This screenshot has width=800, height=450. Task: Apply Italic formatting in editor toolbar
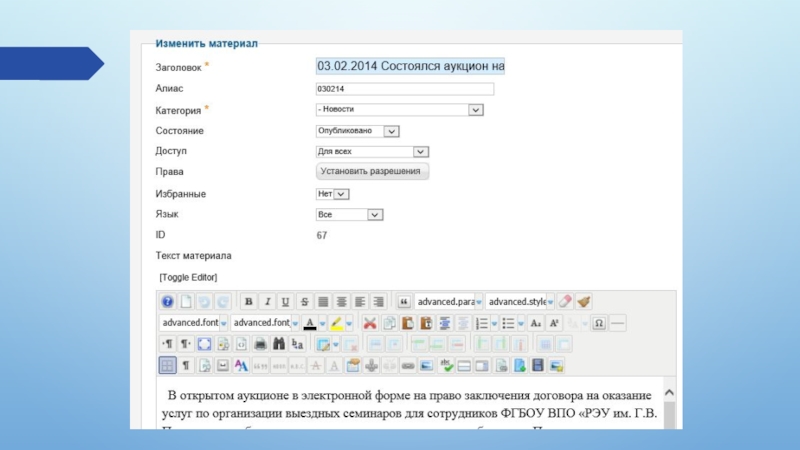tap(266, 301)
